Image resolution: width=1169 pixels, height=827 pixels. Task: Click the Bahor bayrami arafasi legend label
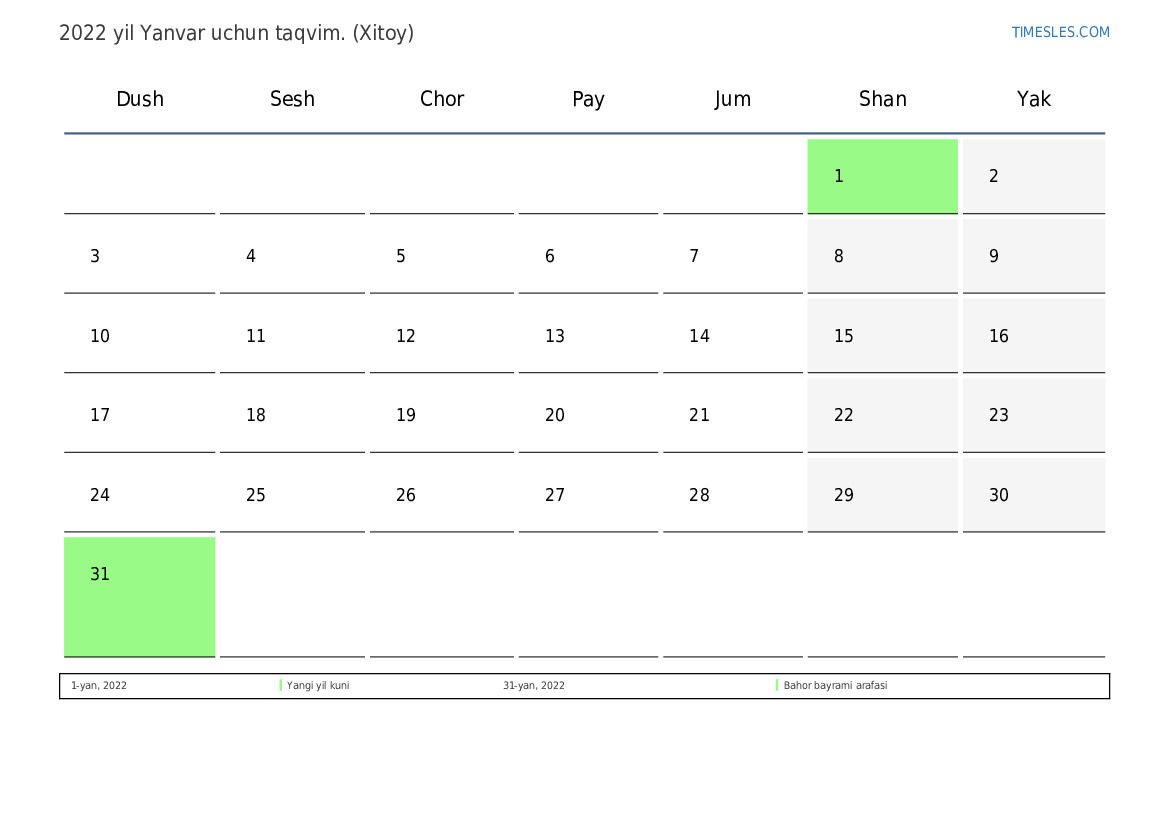tap(835, 686)
